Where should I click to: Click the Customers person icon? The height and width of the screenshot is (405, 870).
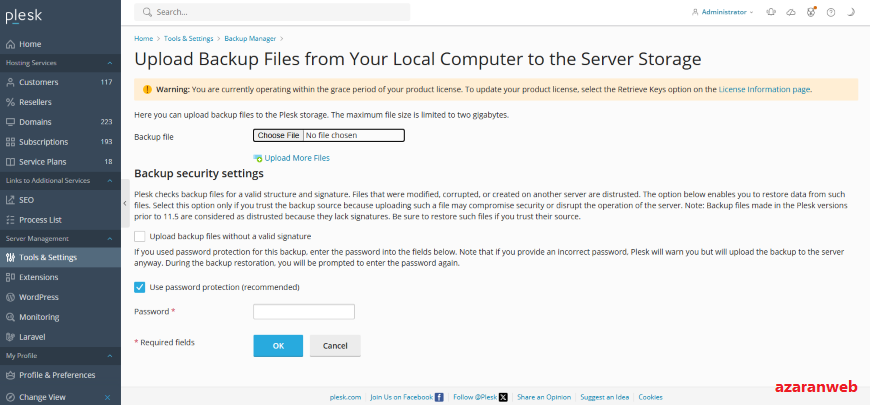tap(10, 82)
